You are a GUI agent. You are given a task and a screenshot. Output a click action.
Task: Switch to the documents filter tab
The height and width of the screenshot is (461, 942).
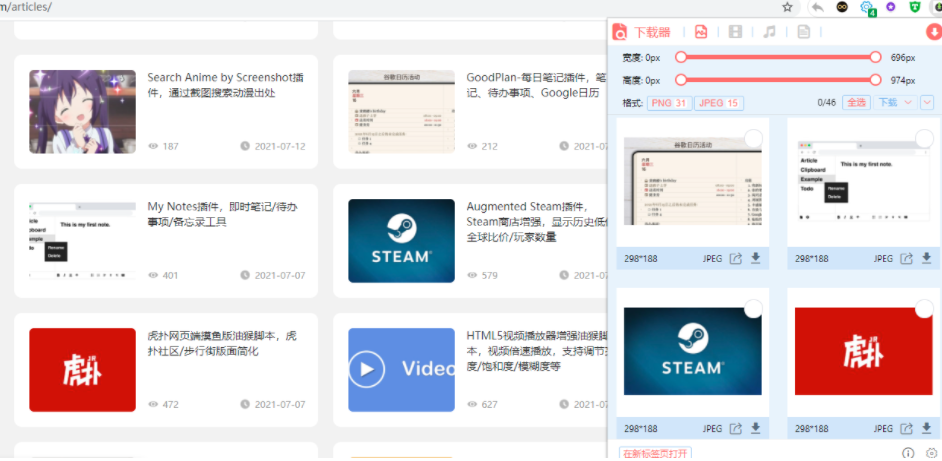[x=804, y=32]
